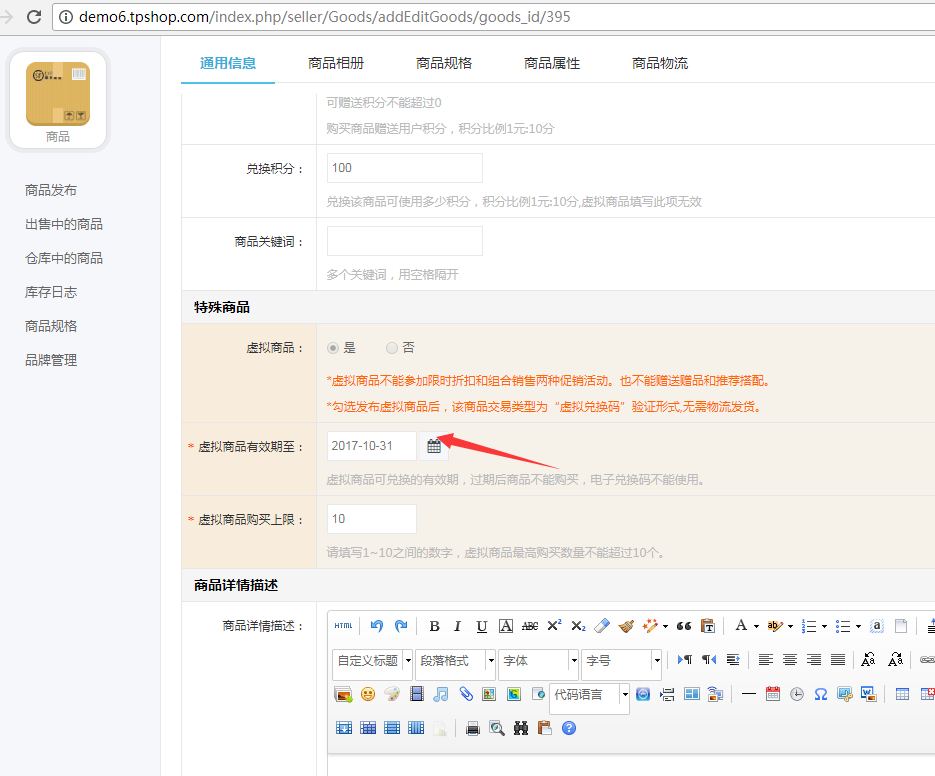Toggle bold formatting in editor
The image size is (935, 776).
[434, 626]
